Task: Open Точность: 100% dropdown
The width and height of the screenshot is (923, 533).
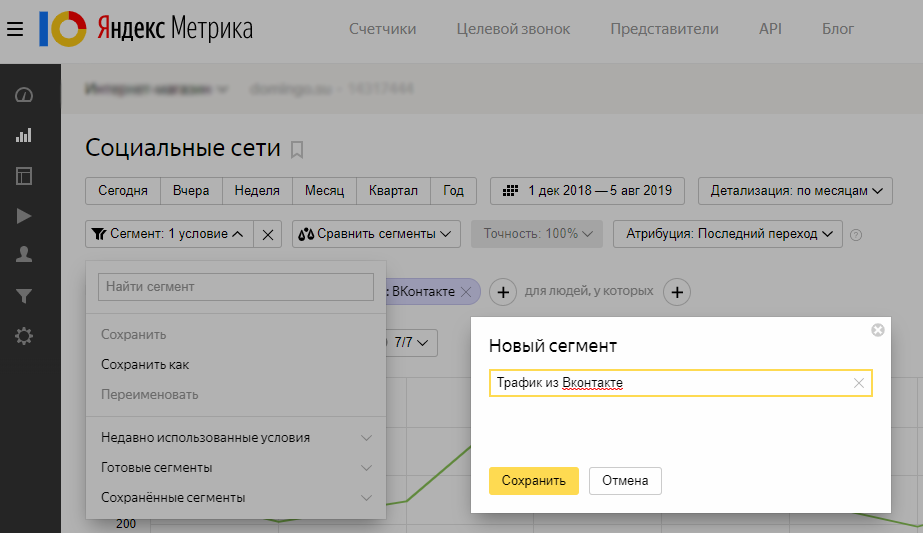Action: (537, 234)
